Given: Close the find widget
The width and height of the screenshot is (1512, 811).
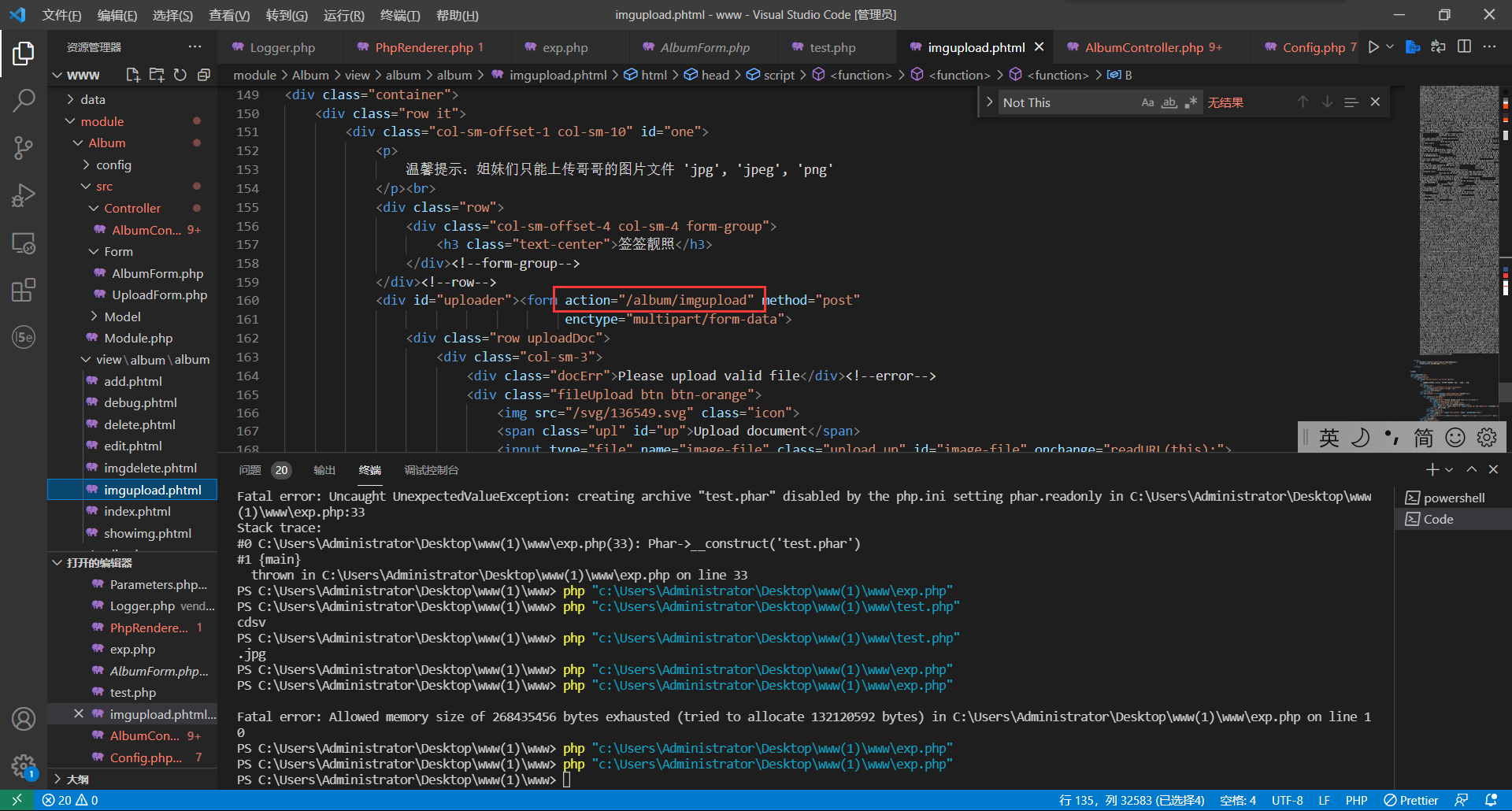Looking at the screenshot, I should coord(1375,102).
